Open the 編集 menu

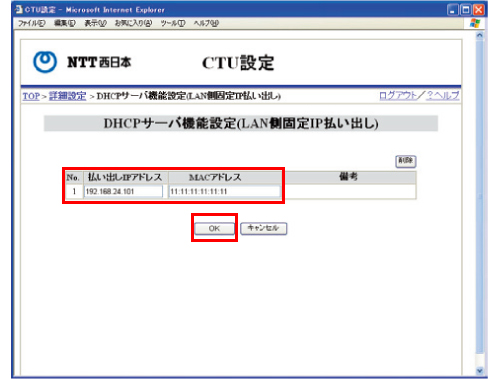pos(65,23)
